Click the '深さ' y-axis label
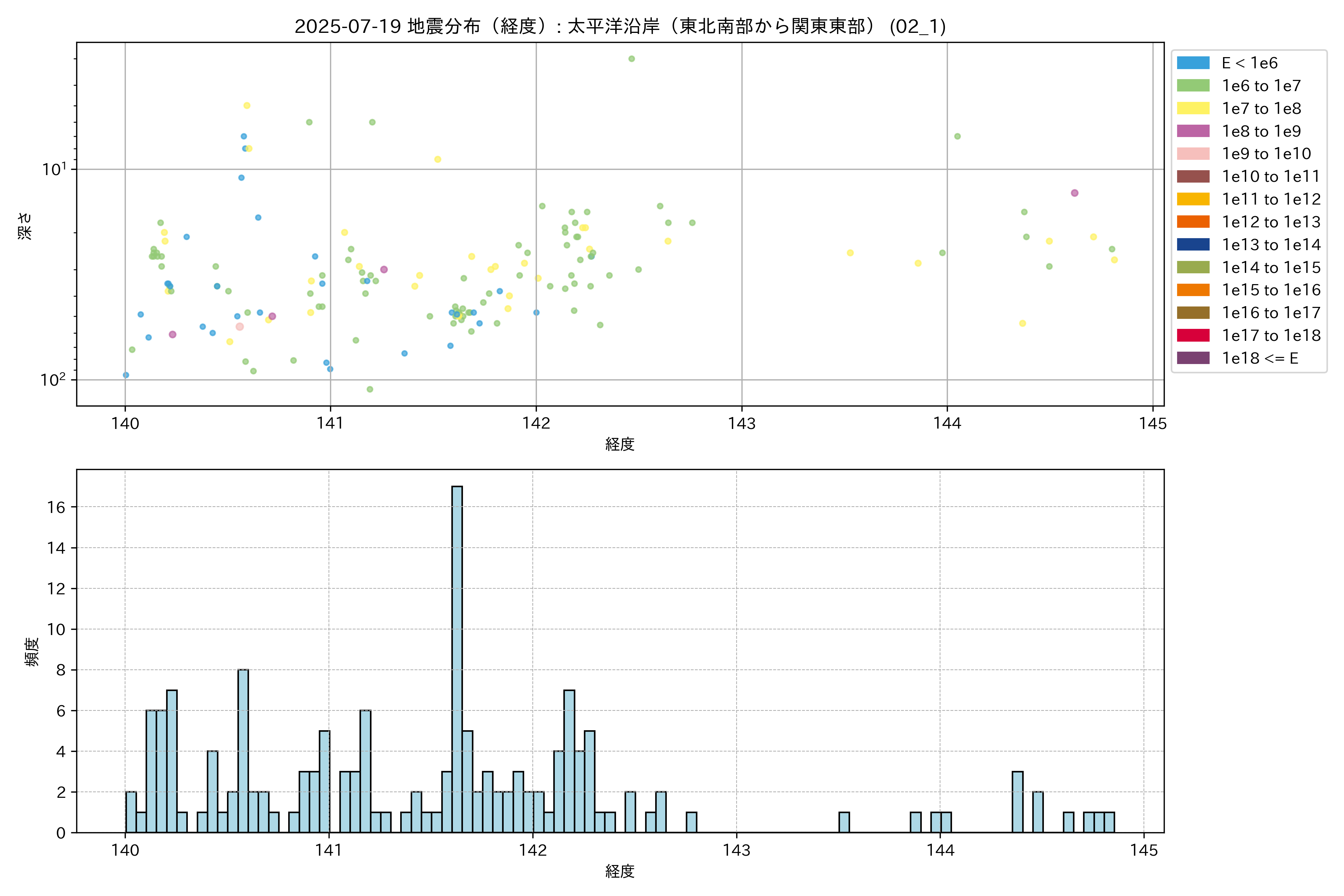This screenshot has width=1344, height=896. [25, 226]
